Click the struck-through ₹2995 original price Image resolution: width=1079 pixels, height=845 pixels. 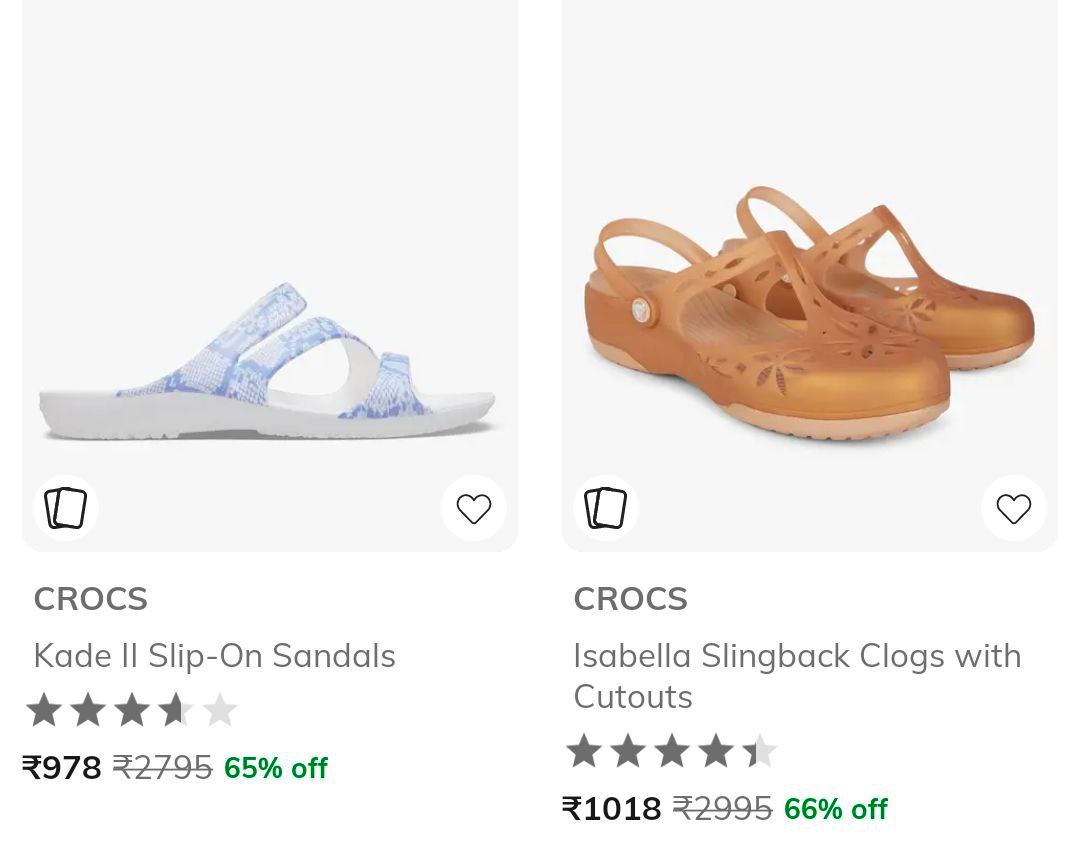(x=722, y=808)
